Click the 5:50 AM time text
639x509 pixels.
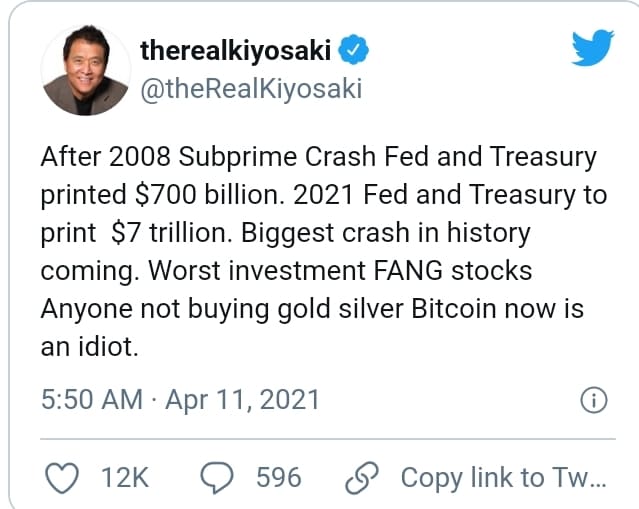click(92, 399)
